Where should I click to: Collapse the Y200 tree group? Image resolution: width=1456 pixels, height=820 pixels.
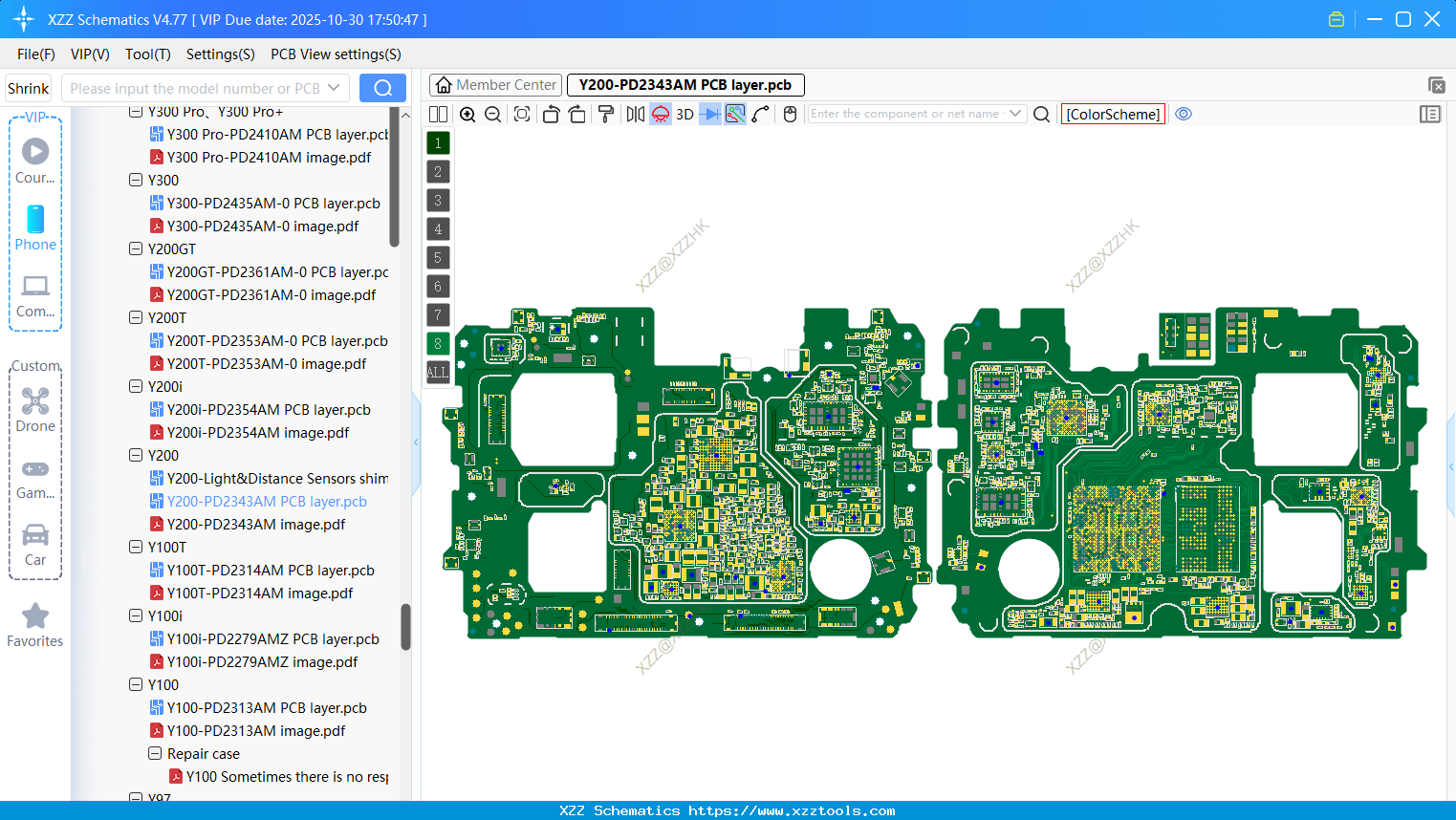tap(135, 455)
